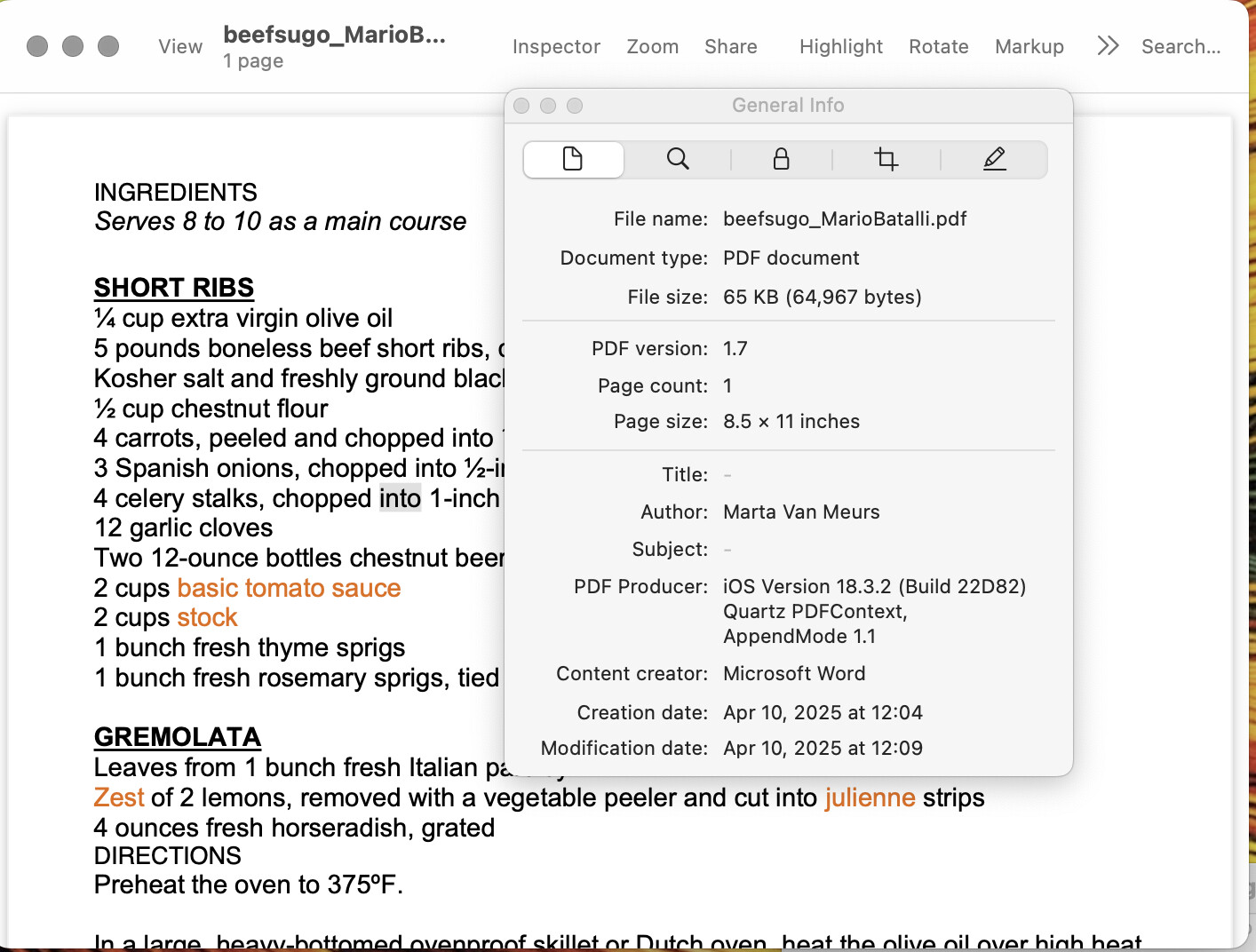Click the View toolbar button
Image resolution: width=1256 pixels, height=952 pixels.
180,47
